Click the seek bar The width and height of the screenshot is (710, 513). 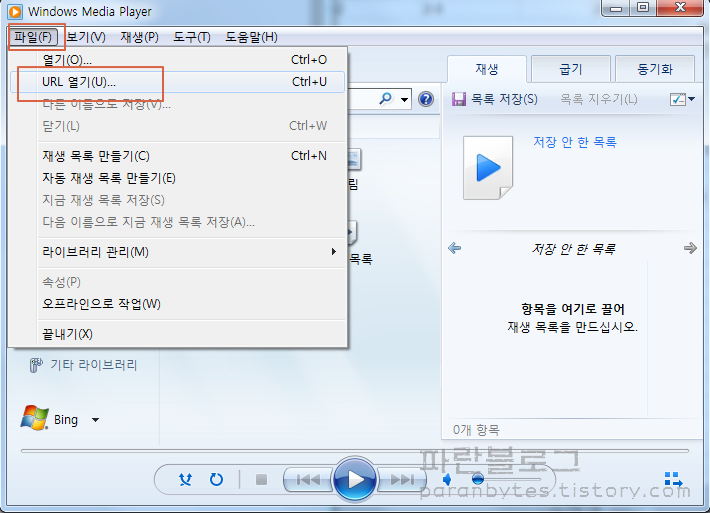[355, 451]
